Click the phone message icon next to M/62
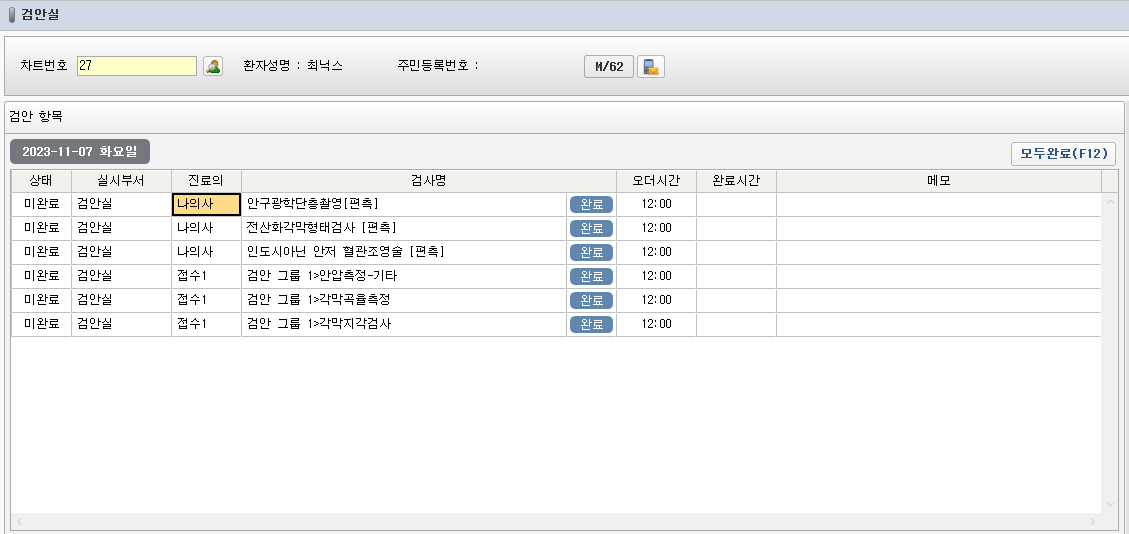1129x534 pixels. point(651,67)
